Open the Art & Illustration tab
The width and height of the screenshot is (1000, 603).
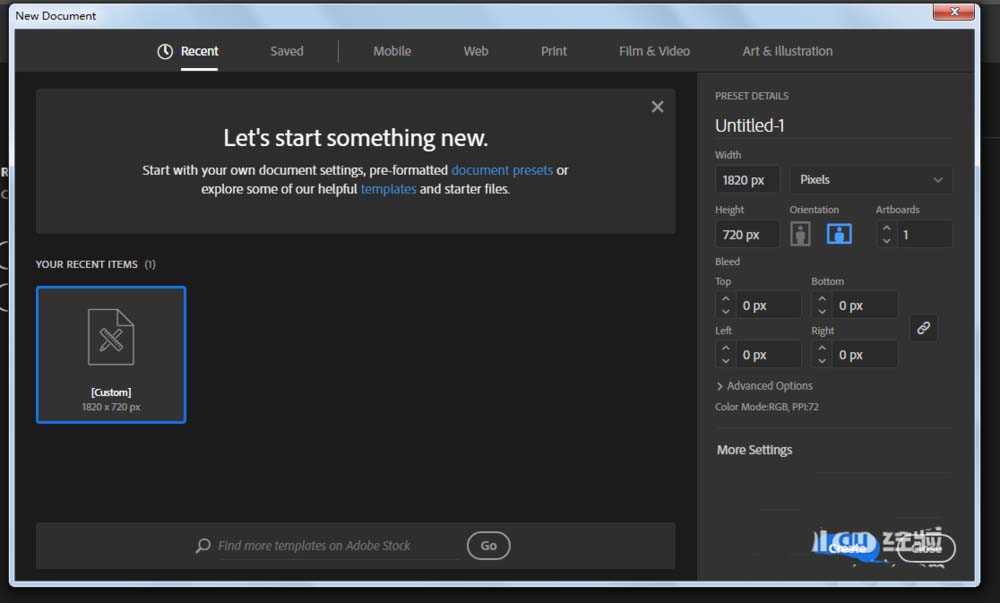788,51
